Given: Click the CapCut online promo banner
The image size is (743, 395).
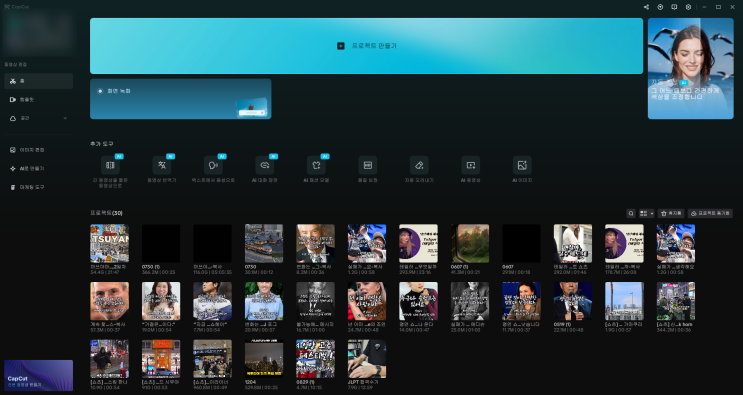Looking at the screenshot, I should [x=38, y=376].
